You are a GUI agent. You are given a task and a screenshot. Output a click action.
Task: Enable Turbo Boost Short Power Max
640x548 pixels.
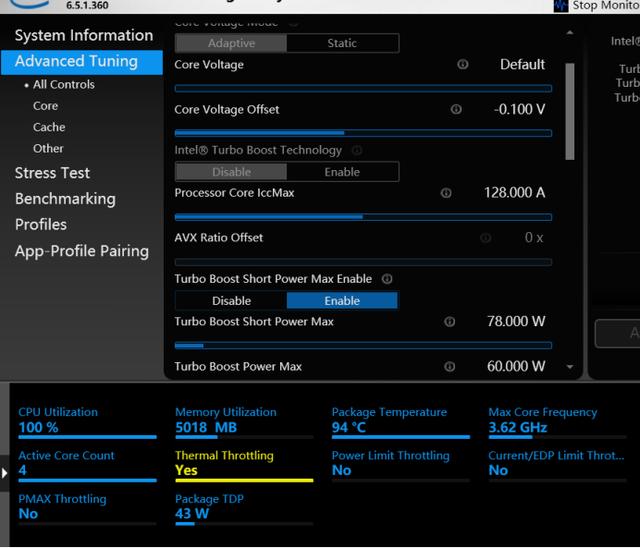pos(342,301)
